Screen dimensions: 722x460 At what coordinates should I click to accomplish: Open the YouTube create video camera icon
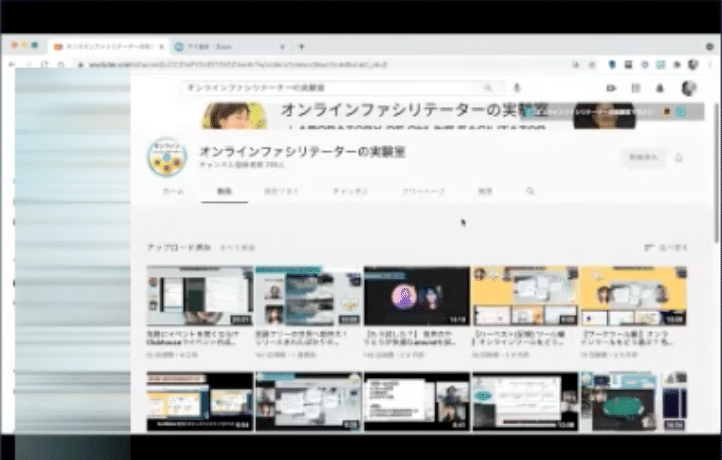(611, 88)
